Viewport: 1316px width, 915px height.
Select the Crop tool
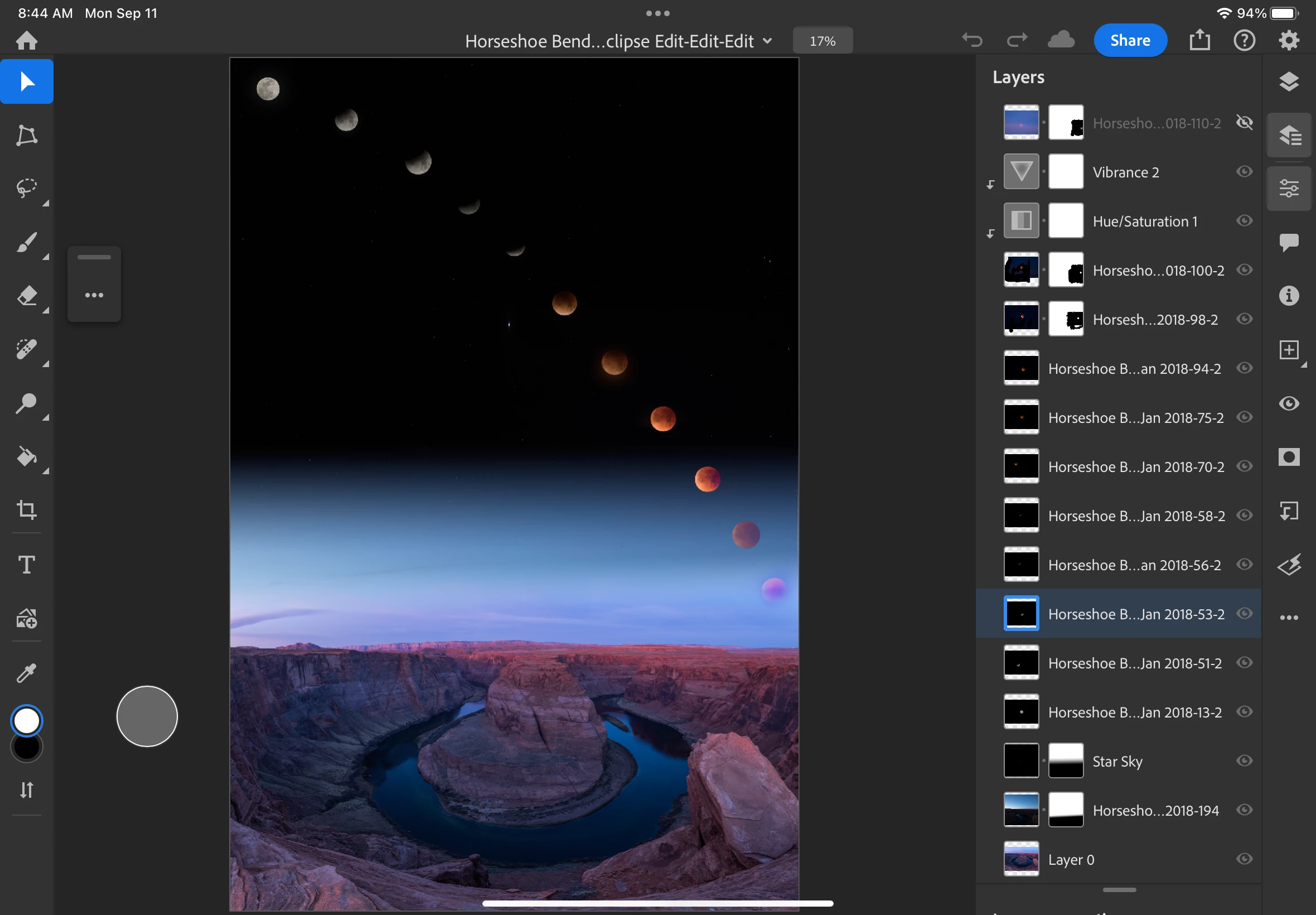[26, 510]
